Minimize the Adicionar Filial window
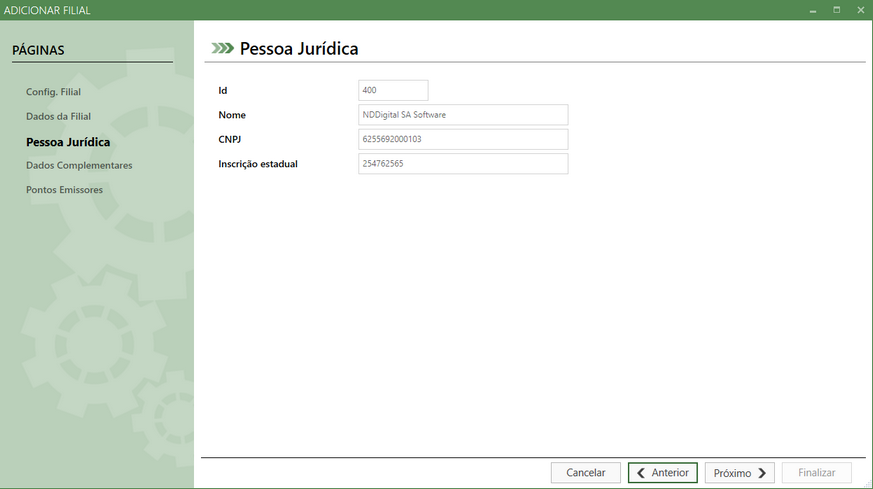 pos(813,10)
